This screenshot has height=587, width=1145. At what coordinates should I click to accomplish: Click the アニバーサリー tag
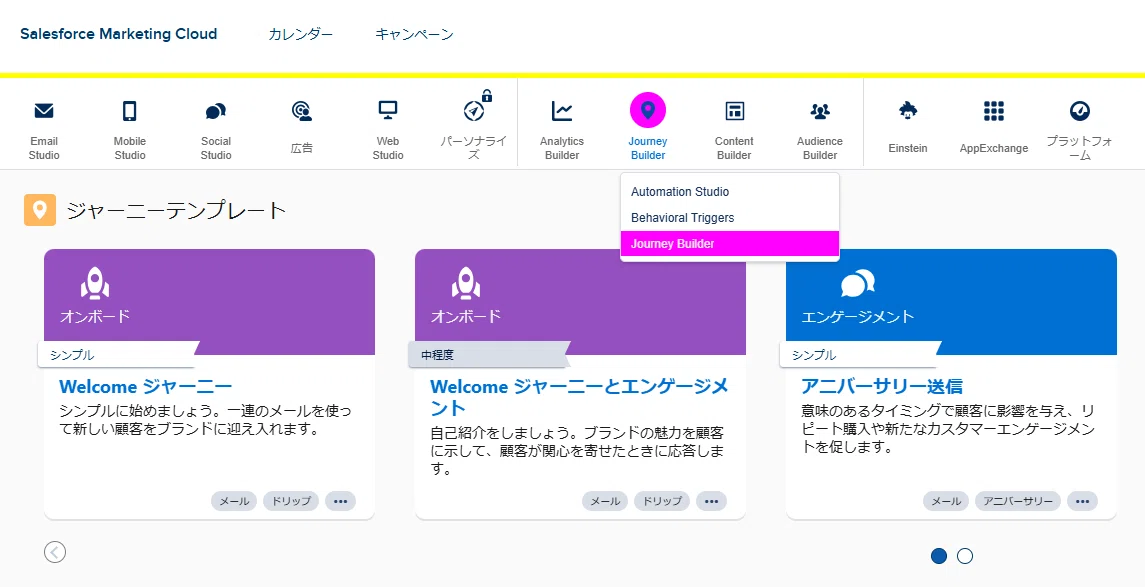[x=1017, y=501]
